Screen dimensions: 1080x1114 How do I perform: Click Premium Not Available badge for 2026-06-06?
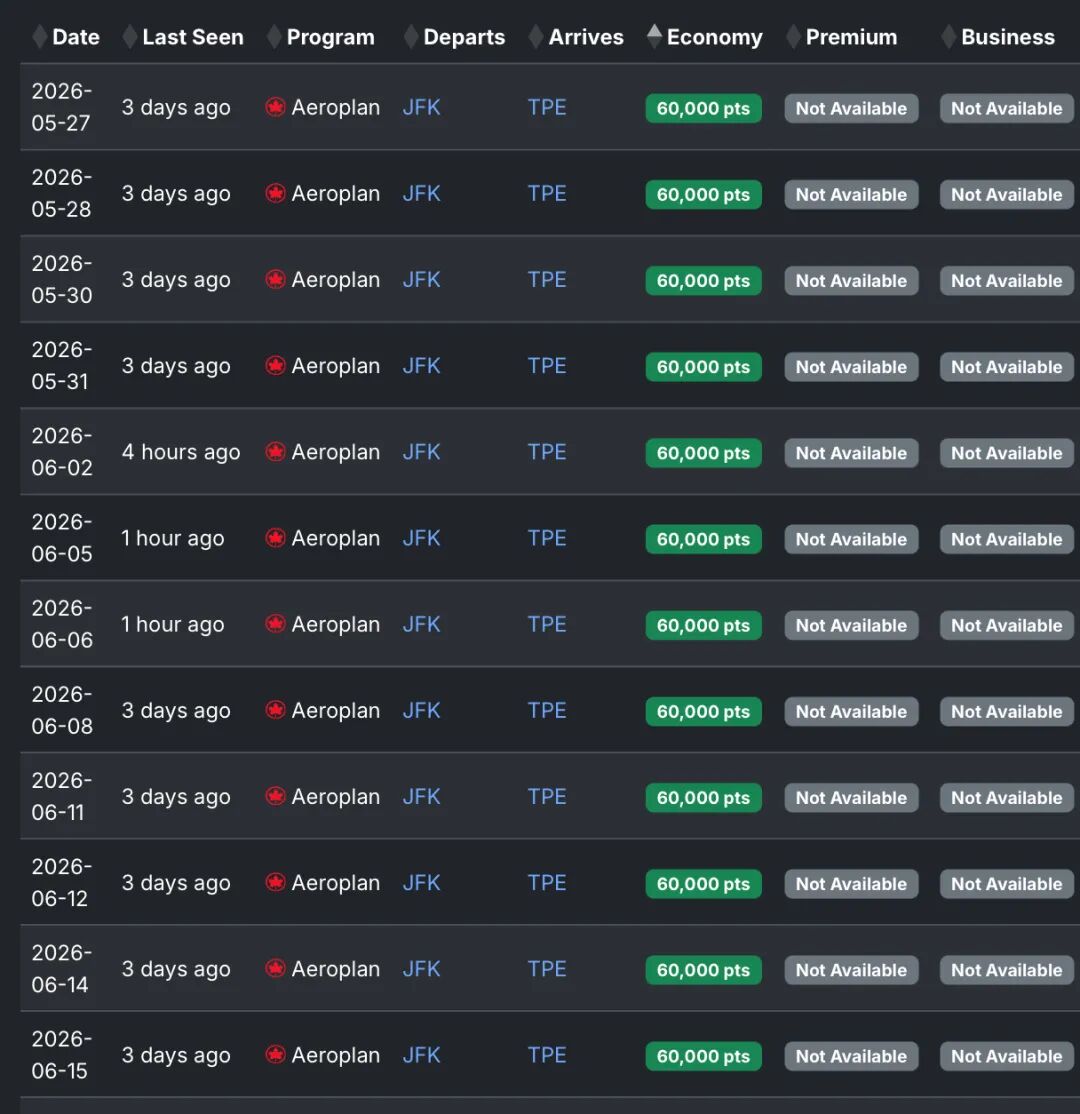tap(851, 626)
